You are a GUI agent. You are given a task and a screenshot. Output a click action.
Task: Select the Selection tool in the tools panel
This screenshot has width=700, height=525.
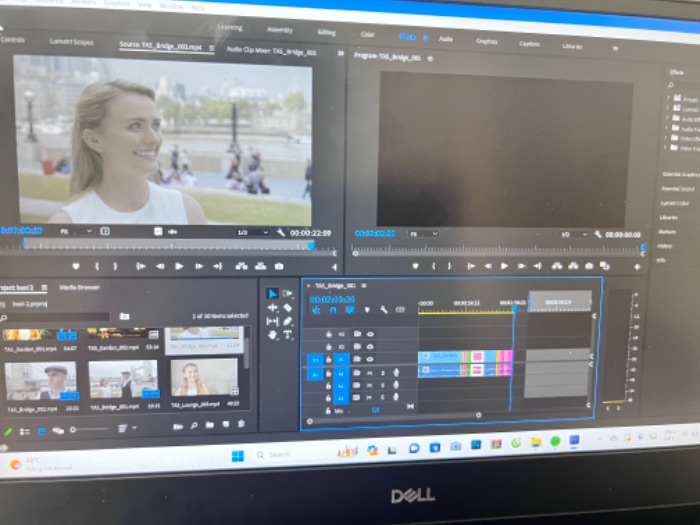click(x=272, y=293)
